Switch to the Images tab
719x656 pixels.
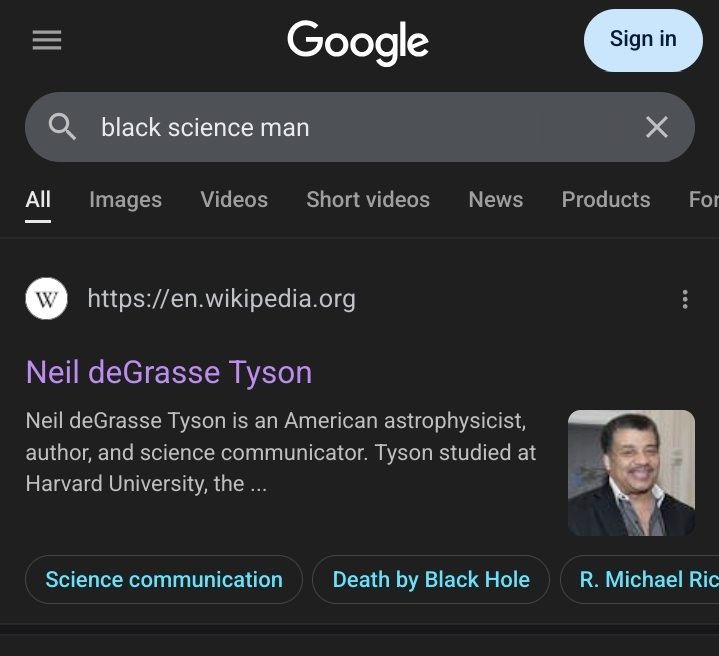pos(126,200)
